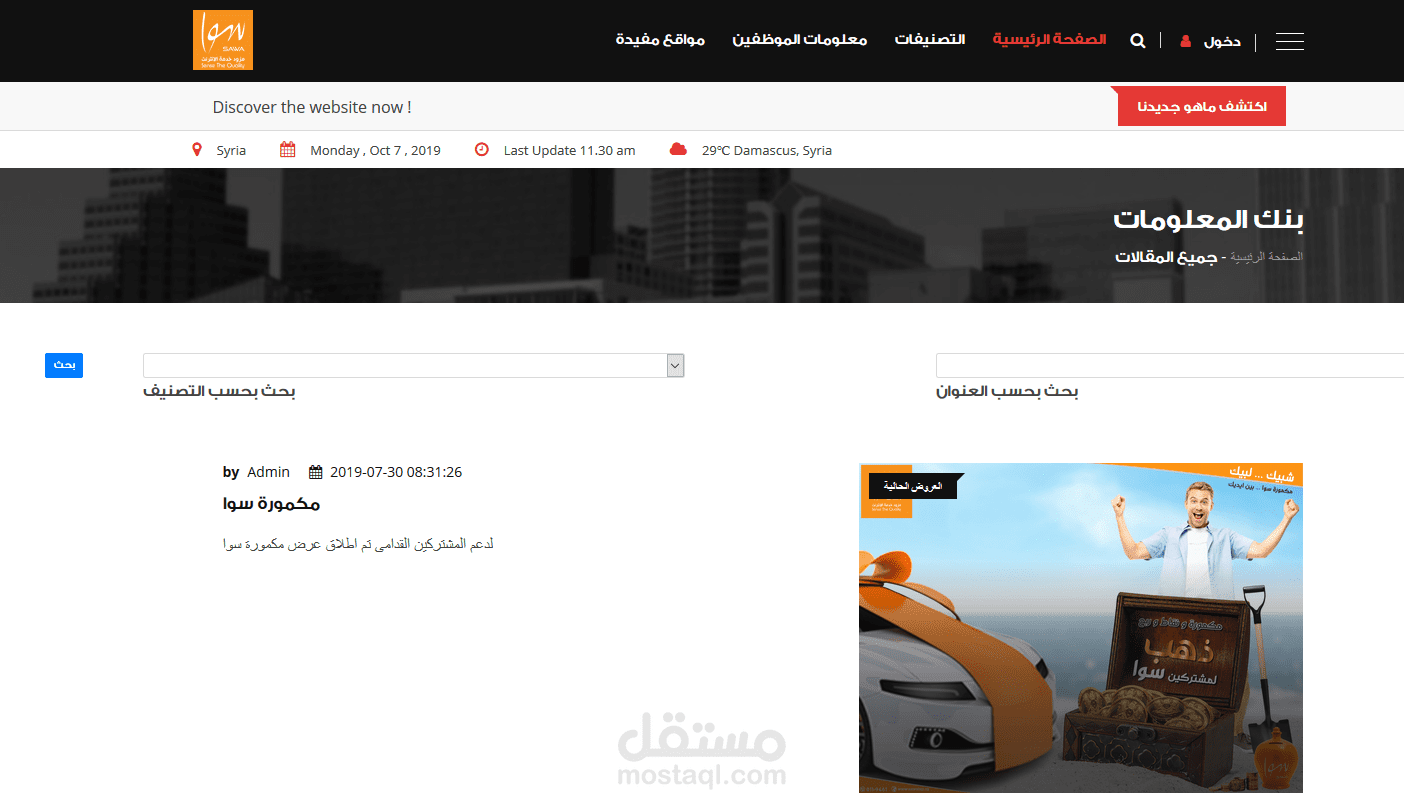Screen dimensions: 1404x806
Task: Click the red user login icon
Action: (x=1186, y=41)
